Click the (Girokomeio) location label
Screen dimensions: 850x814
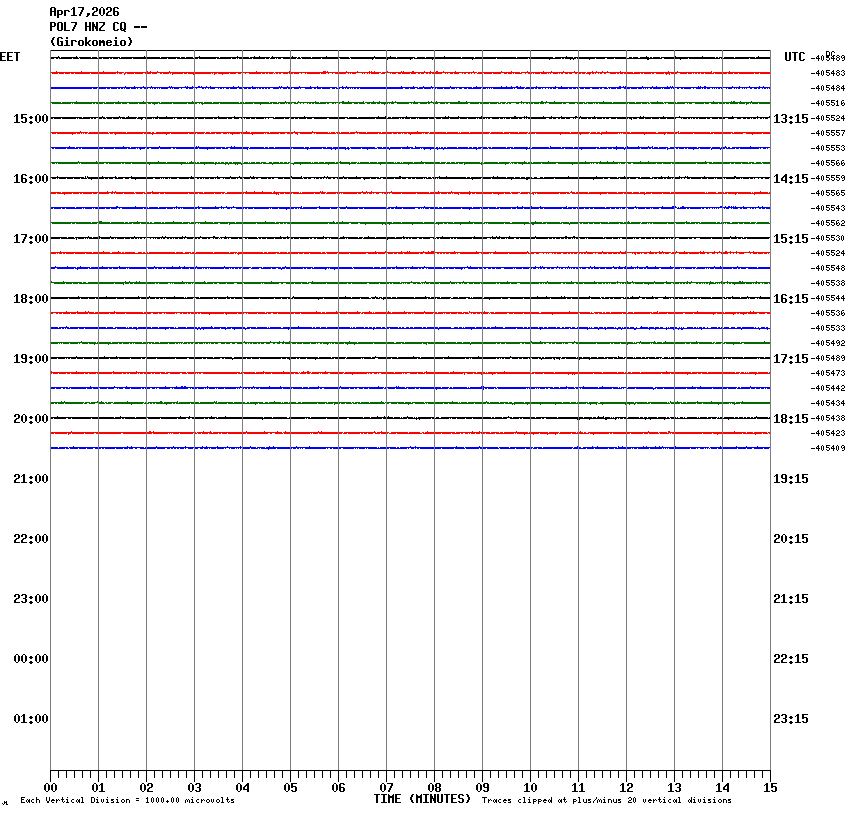[91, 42]
